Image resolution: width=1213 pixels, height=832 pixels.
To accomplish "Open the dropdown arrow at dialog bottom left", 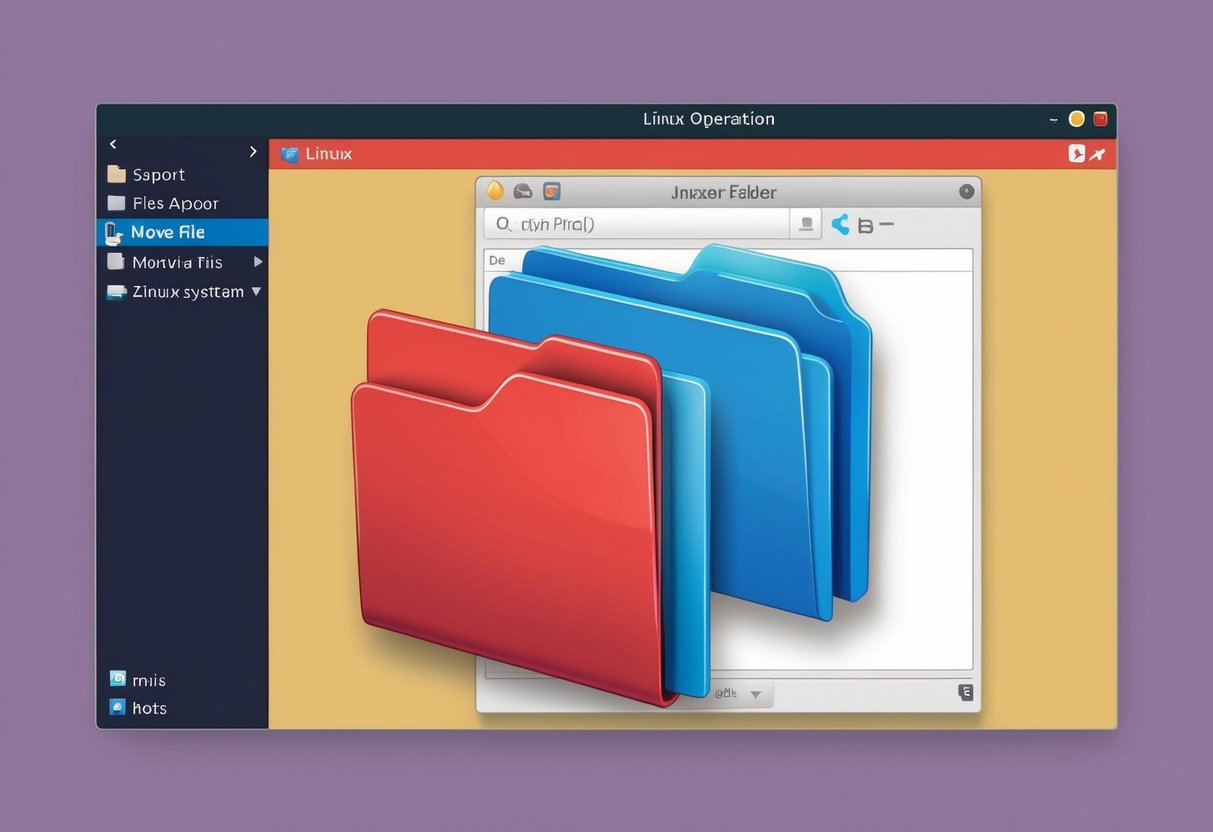I will [x=755, y=693].
